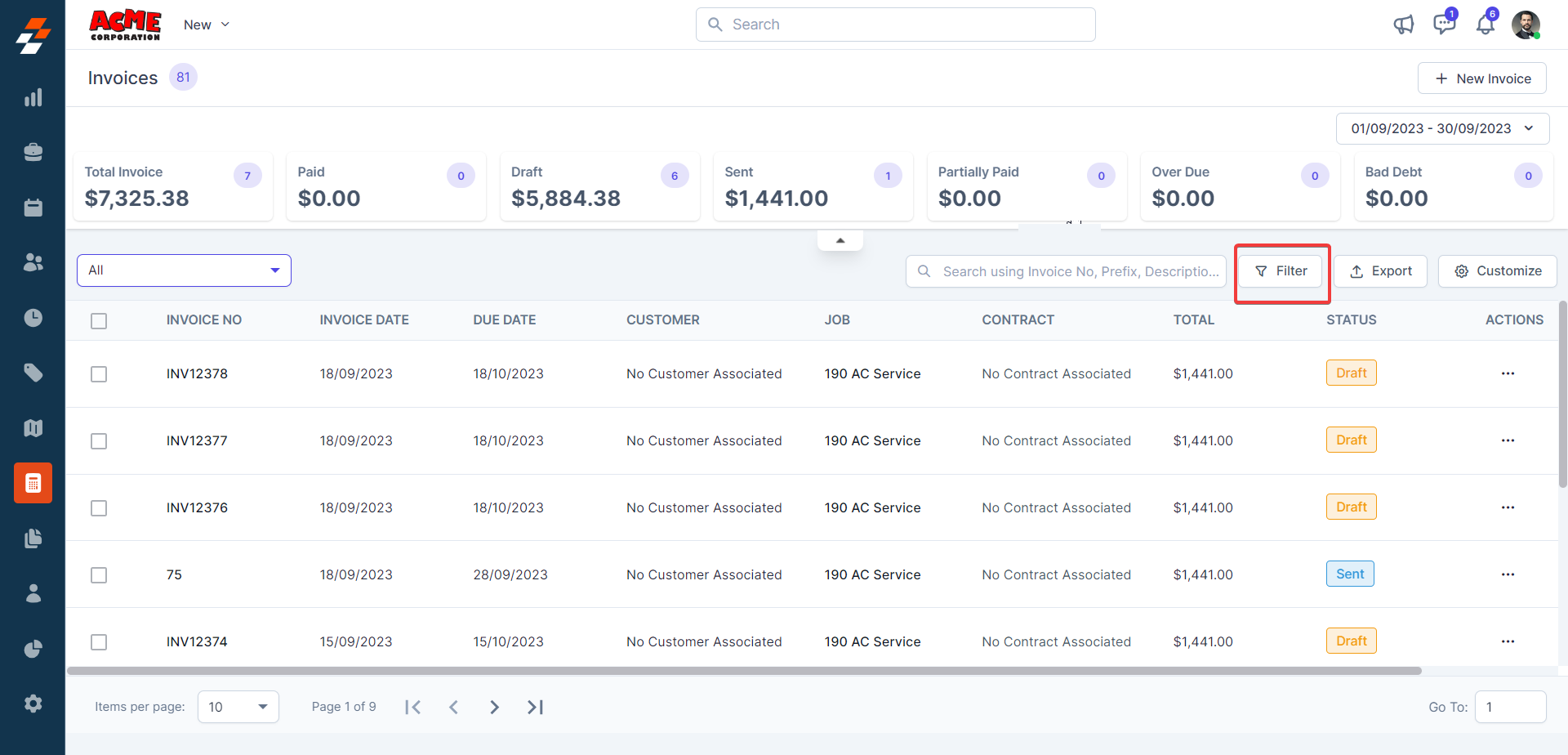This screenshot has width=1568, height=755.
Task: Open the price tag icon in sidebar
Action: click(x=33, y=373)
